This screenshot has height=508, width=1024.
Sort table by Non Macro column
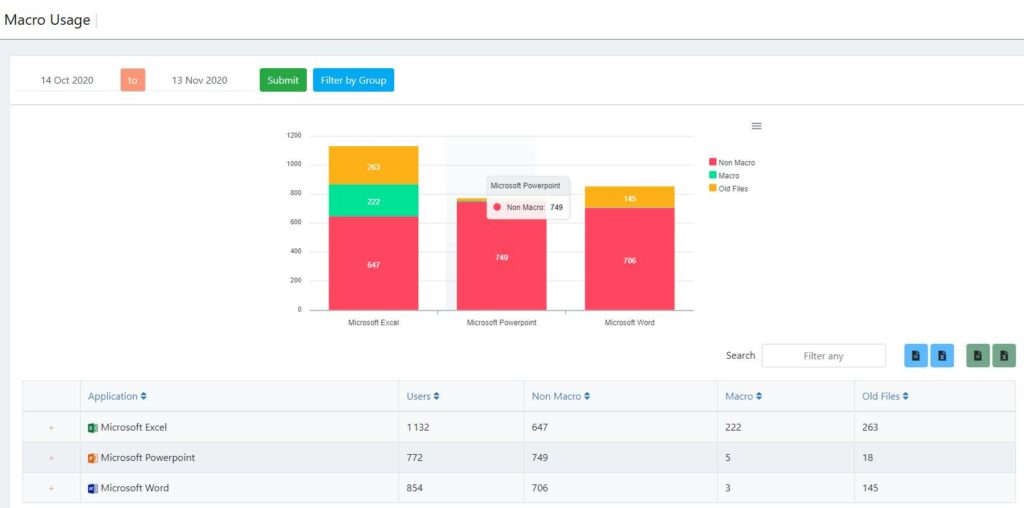562,396
